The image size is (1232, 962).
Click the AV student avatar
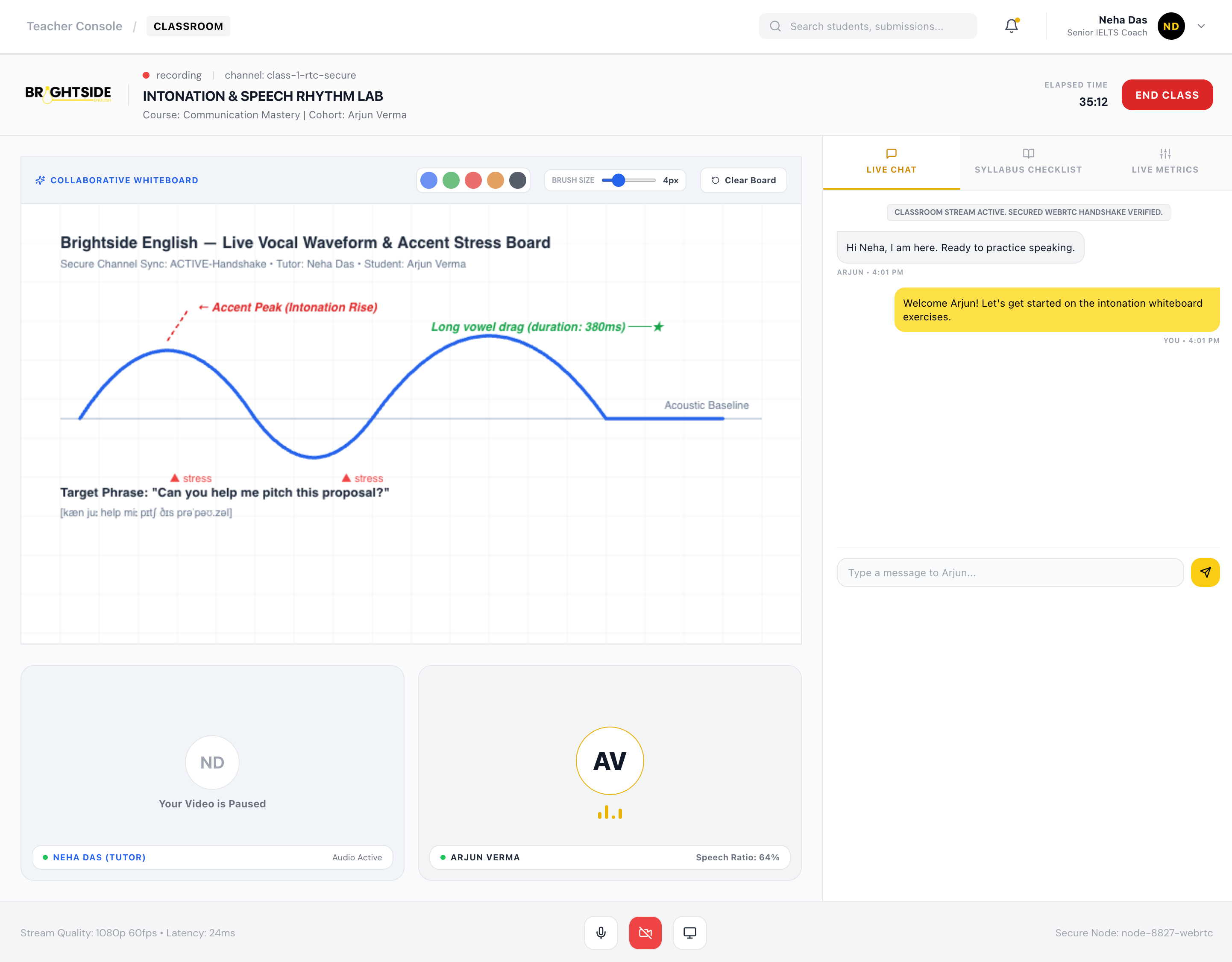[610, 760]
